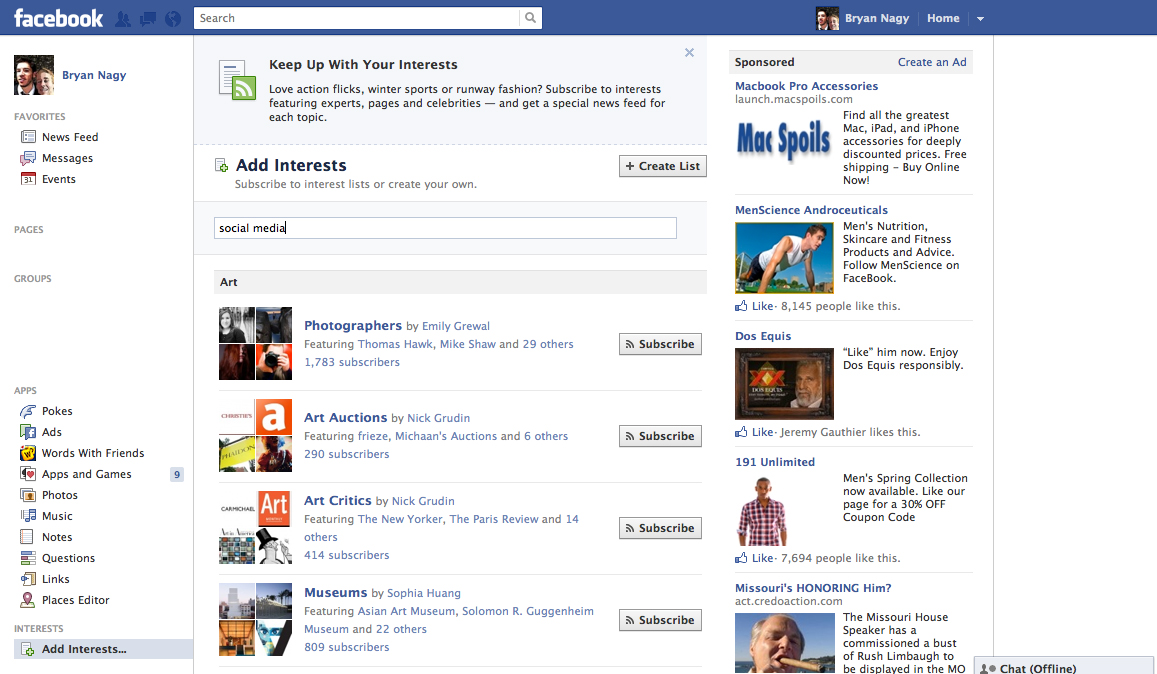Click the Create List button
1157x674 pixels.
(662, 166)
